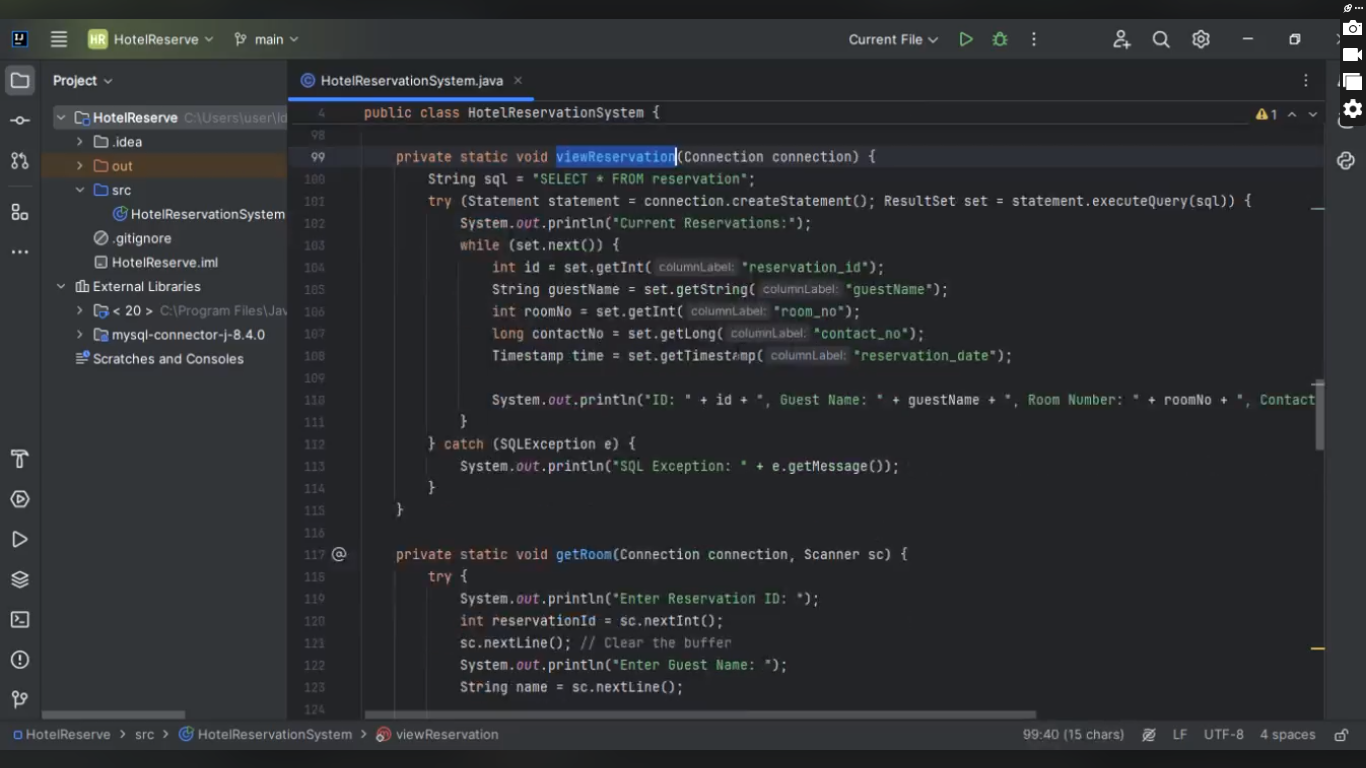The height and width of the screenshot is (768, 1366).
Task: Open the main hamburger menu
Action: (x=59, y=39)
